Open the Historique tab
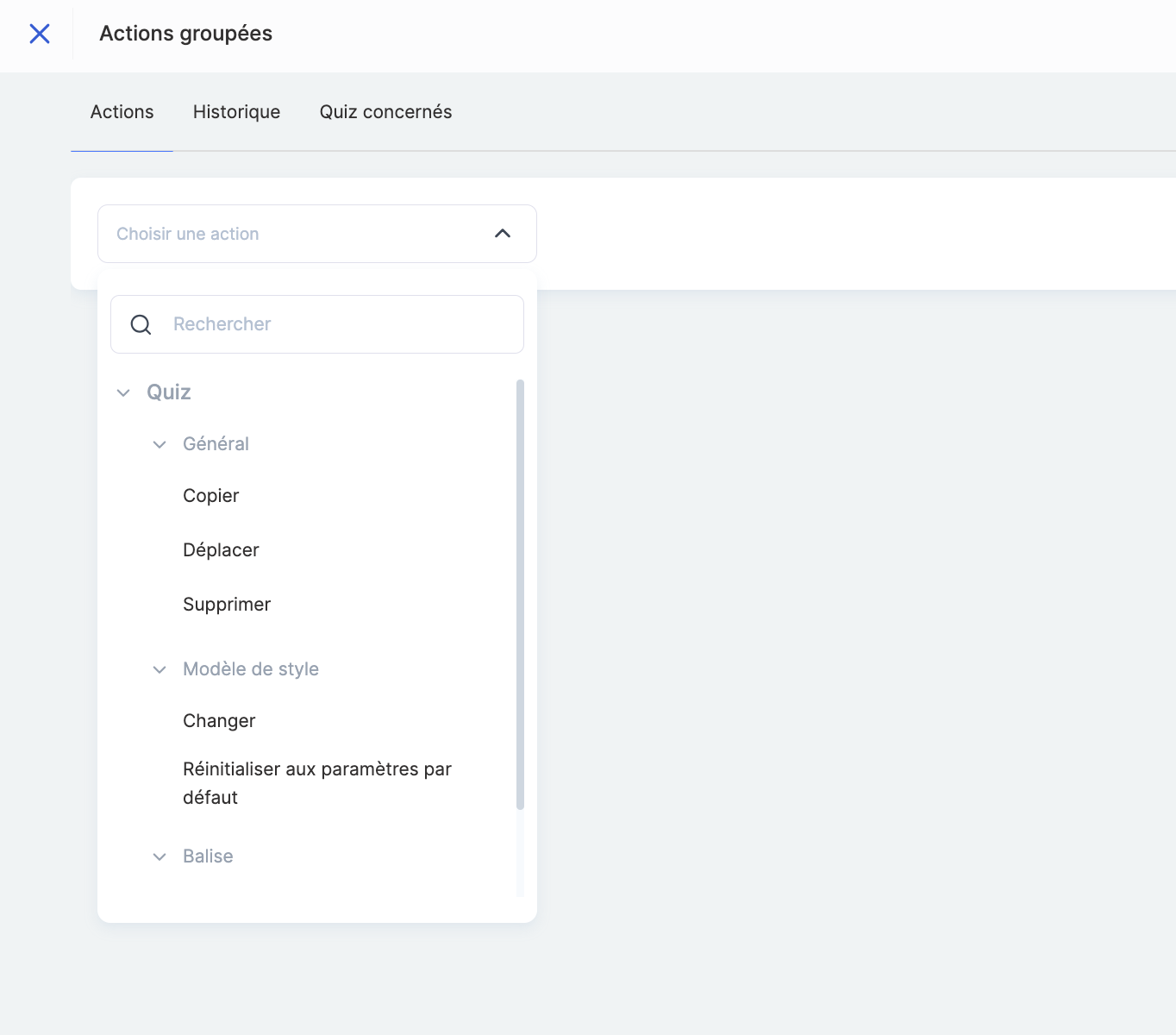This screenshot has height=1035, width=1176. [x=236, y=112]
